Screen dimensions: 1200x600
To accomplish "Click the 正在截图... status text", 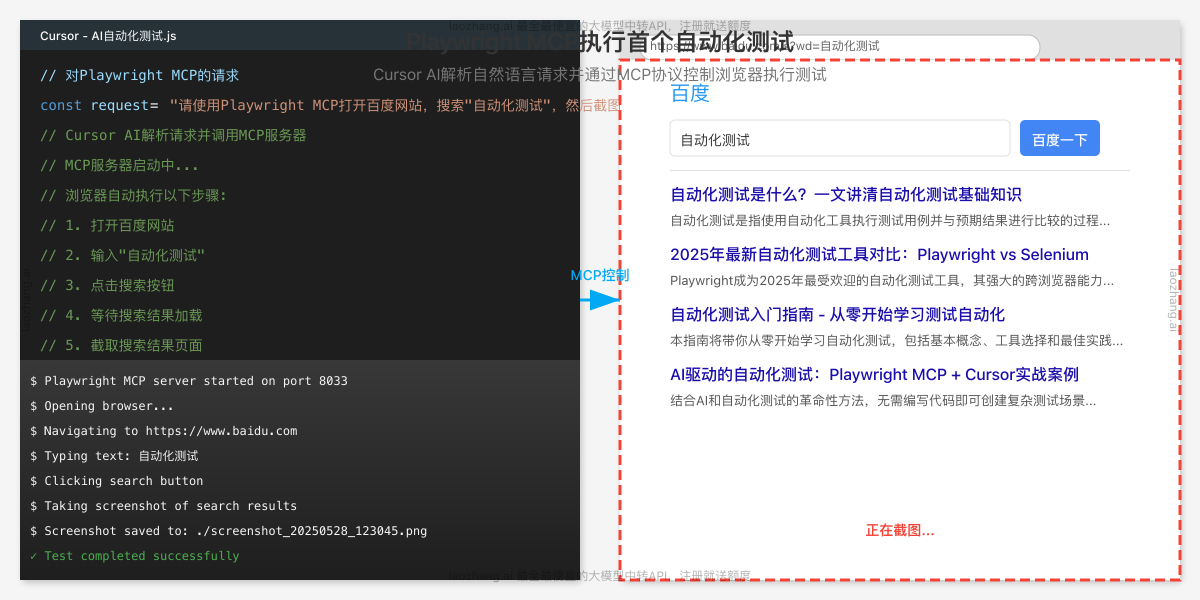I will click(900, 530).
